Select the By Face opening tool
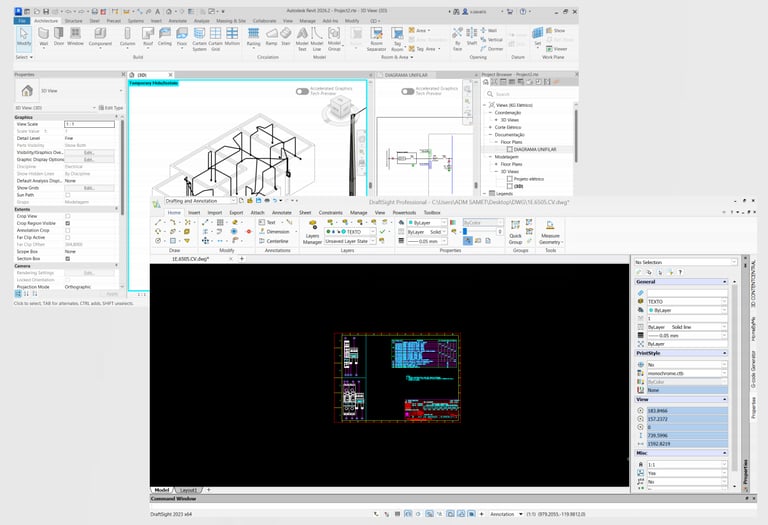 [x=457, y=38]
